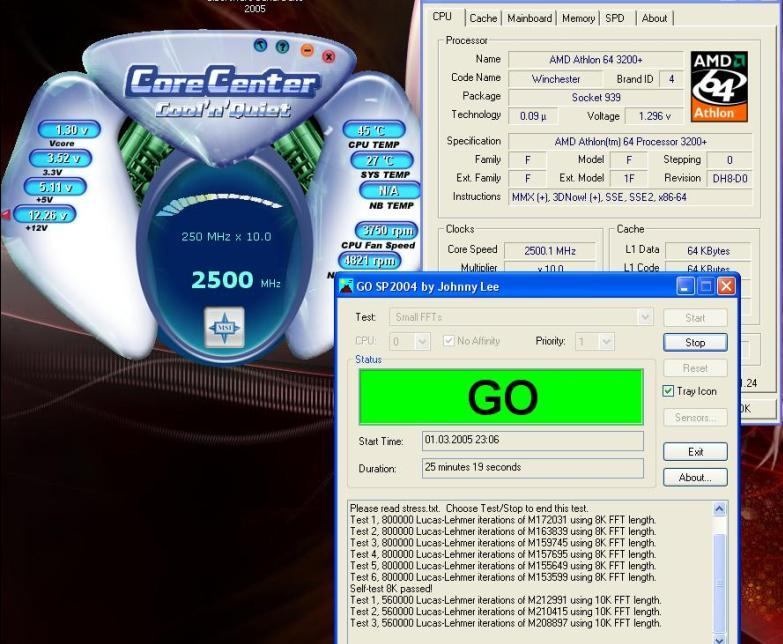Click the L1 Data value 64 KBytes
Image resolution: width=783 pixels, height=644 pixels.
(x=709, y=251)
